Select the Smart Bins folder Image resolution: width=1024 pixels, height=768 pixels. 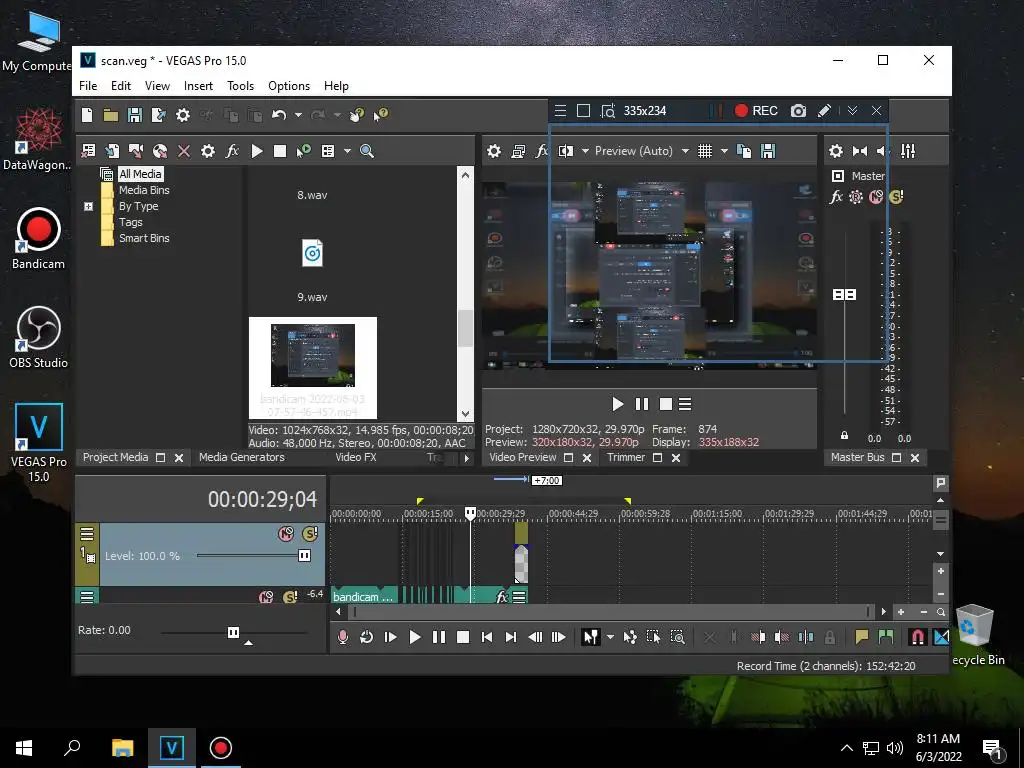144,238
